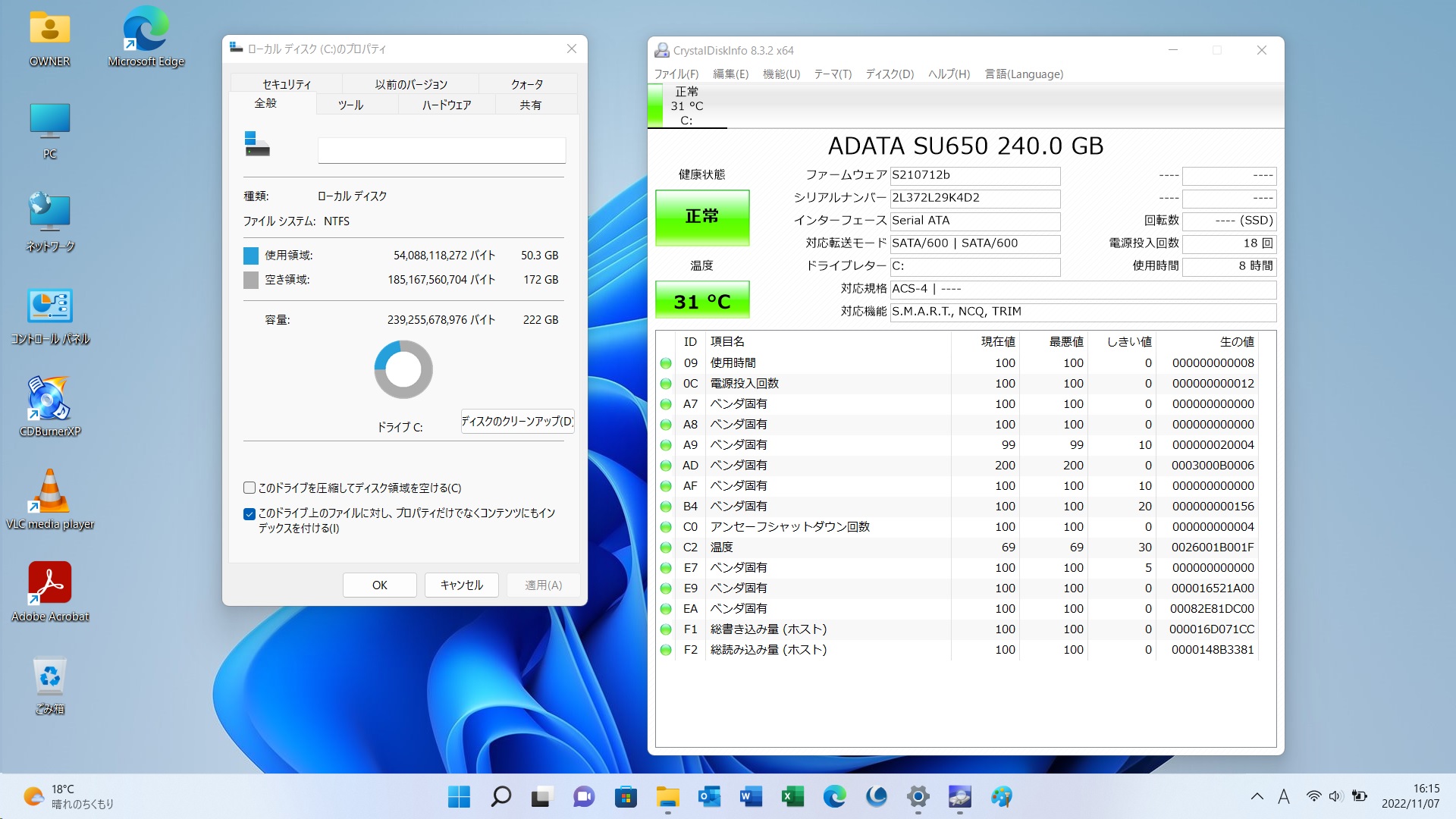The height and width of the screenshot is (819, 1456).
Task: Click the Microsoft Edge desktop shortcut
Action: (146, 30)
